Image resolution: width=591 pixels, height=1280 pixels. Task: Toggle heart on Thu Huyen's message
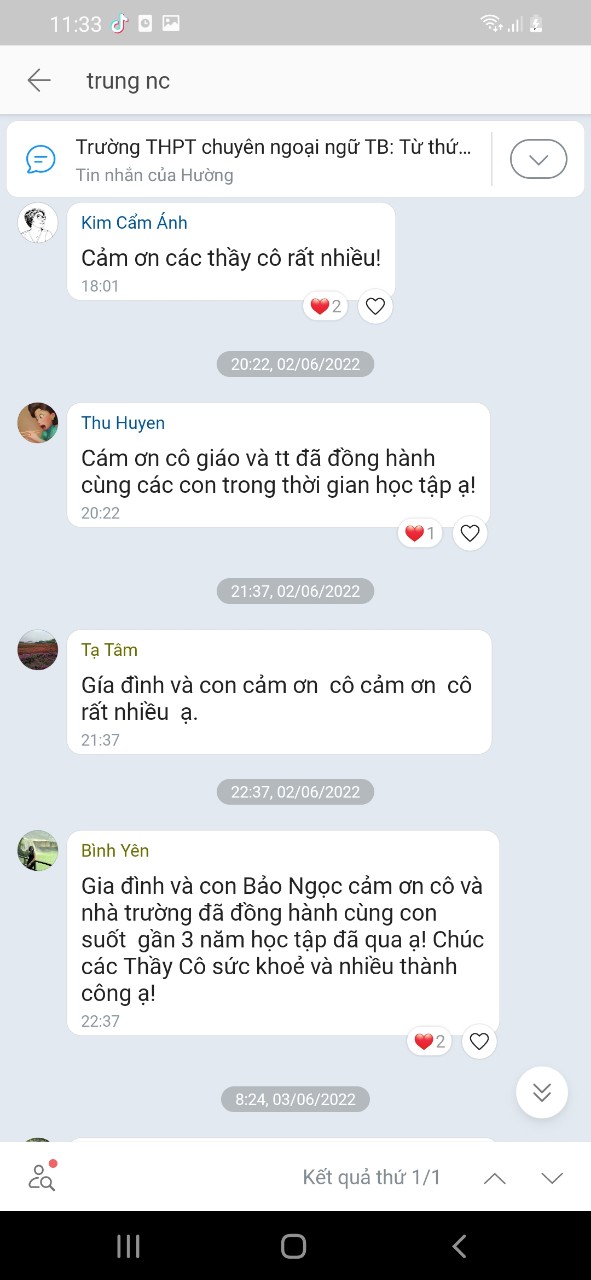point(470,534)
